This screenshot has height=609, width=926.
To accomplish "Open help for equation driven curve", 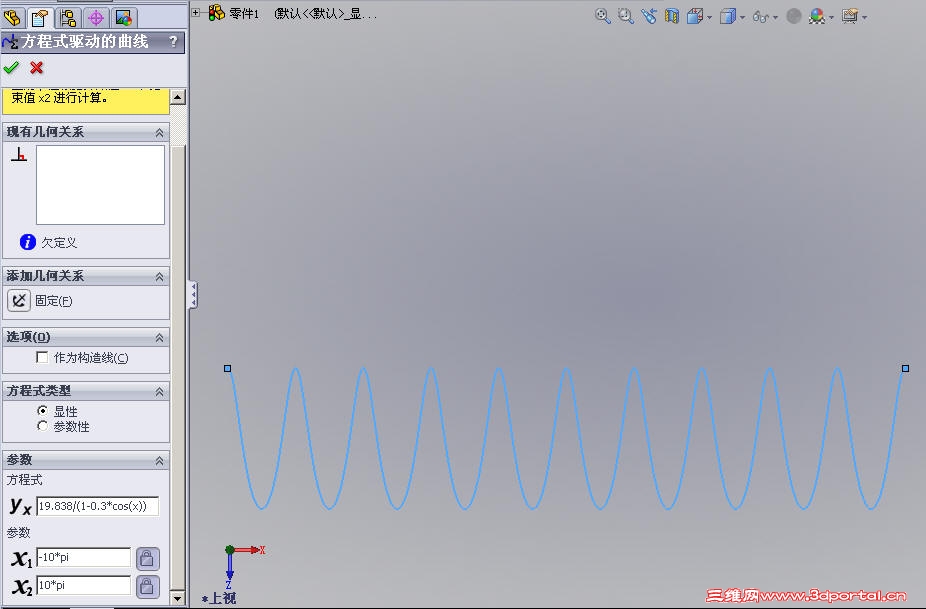I will click(173, 41).
